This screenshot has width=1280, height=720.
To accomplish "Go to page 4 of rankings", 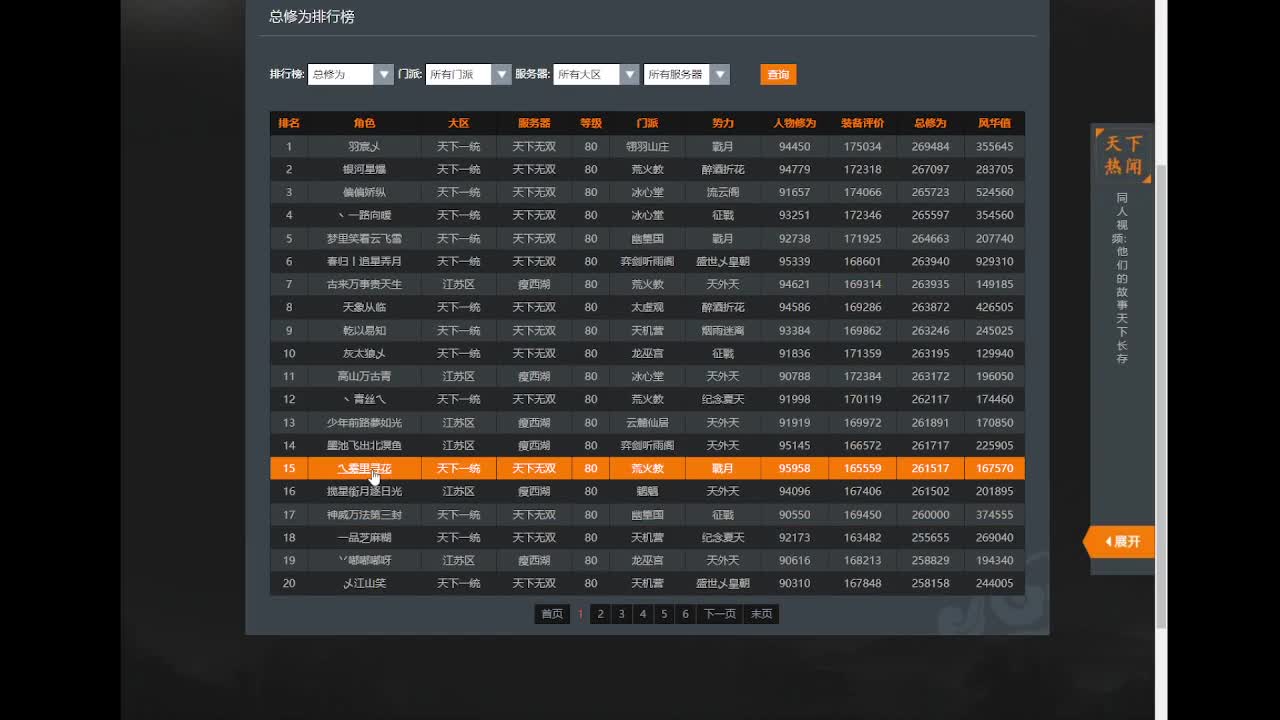I will point(642,614).
